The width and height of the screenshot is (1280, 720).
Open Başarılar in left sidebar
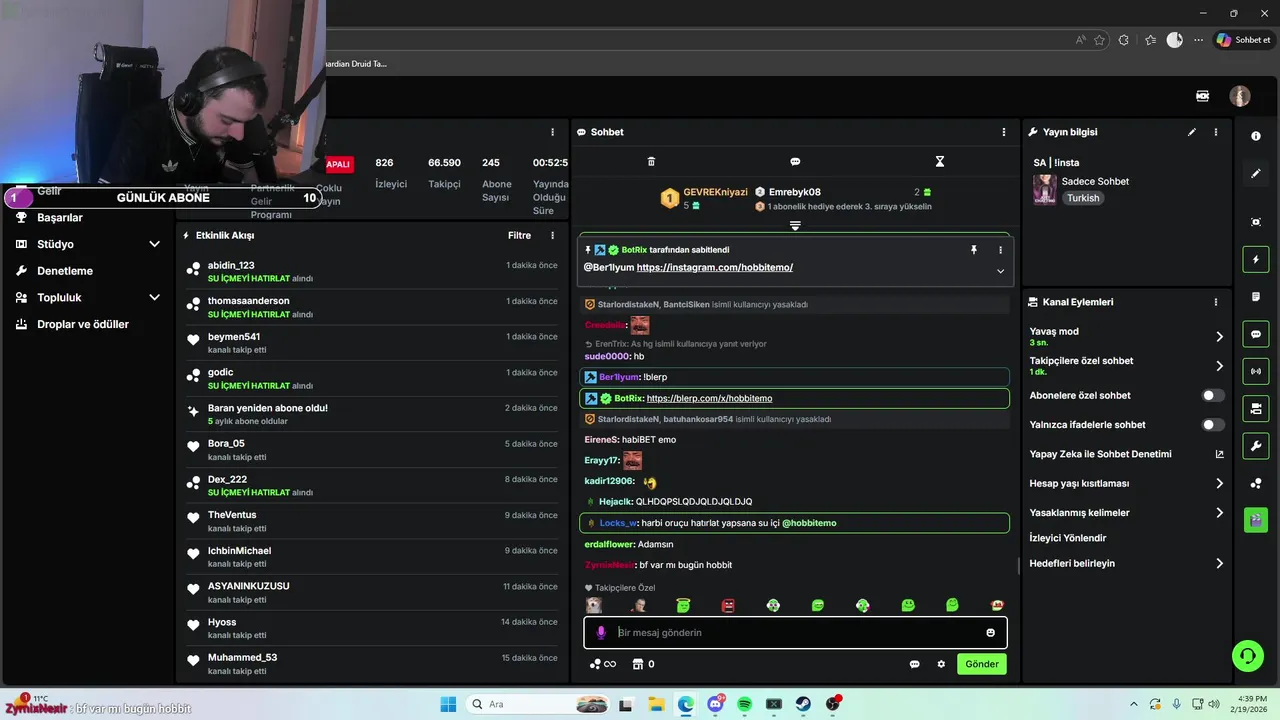60,218
